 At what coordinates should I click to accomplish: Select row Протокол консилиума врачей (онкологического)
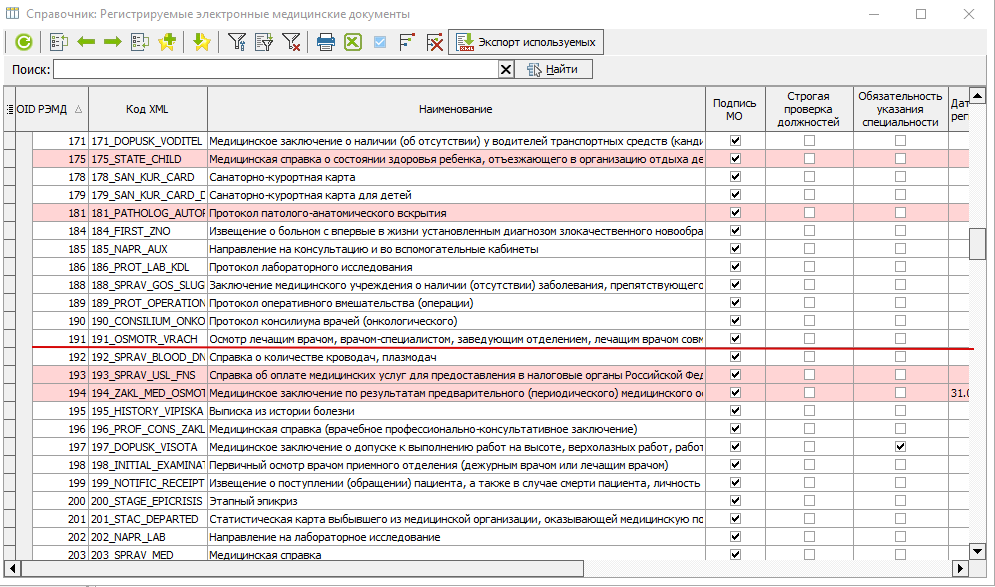[456, 321]
